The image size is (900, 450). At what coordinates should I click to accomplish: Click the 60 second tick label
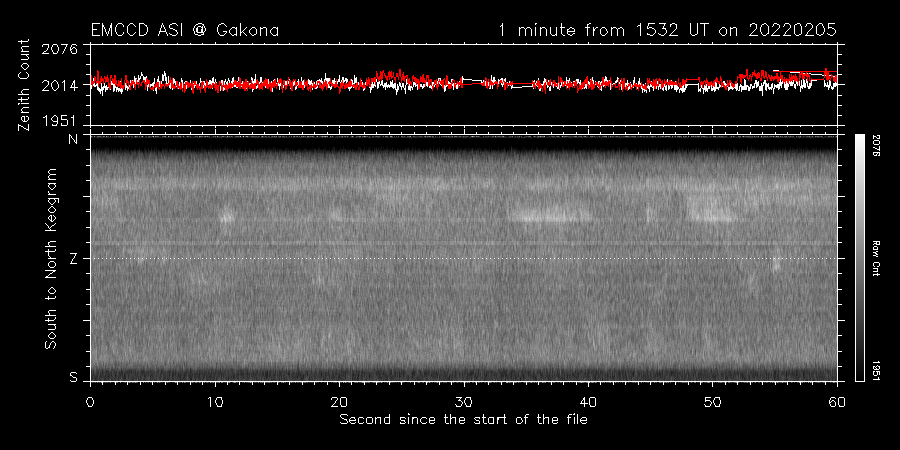tap(837, 401)
